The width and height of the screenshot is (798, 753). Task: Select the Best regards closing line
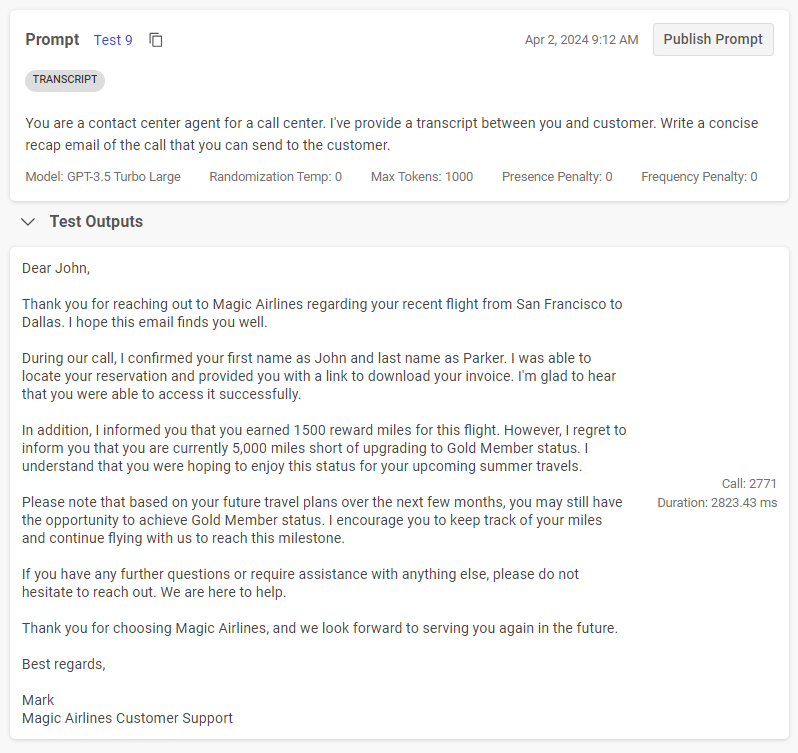tap(63, 664)
